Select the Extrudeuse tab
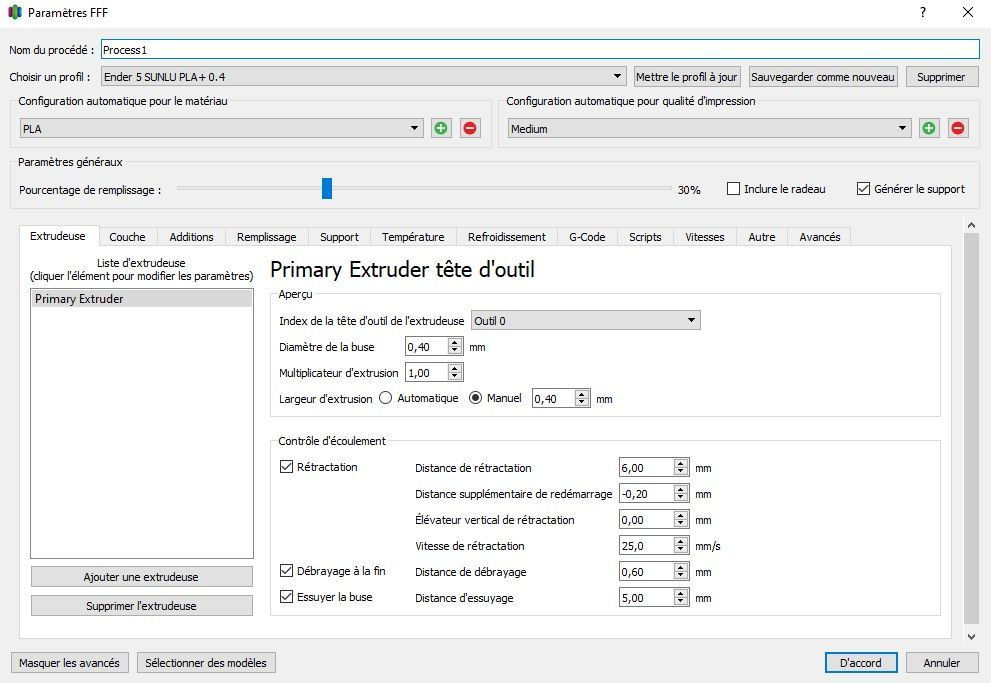Viewport: 991px width, 683px height. click(58, 236)
